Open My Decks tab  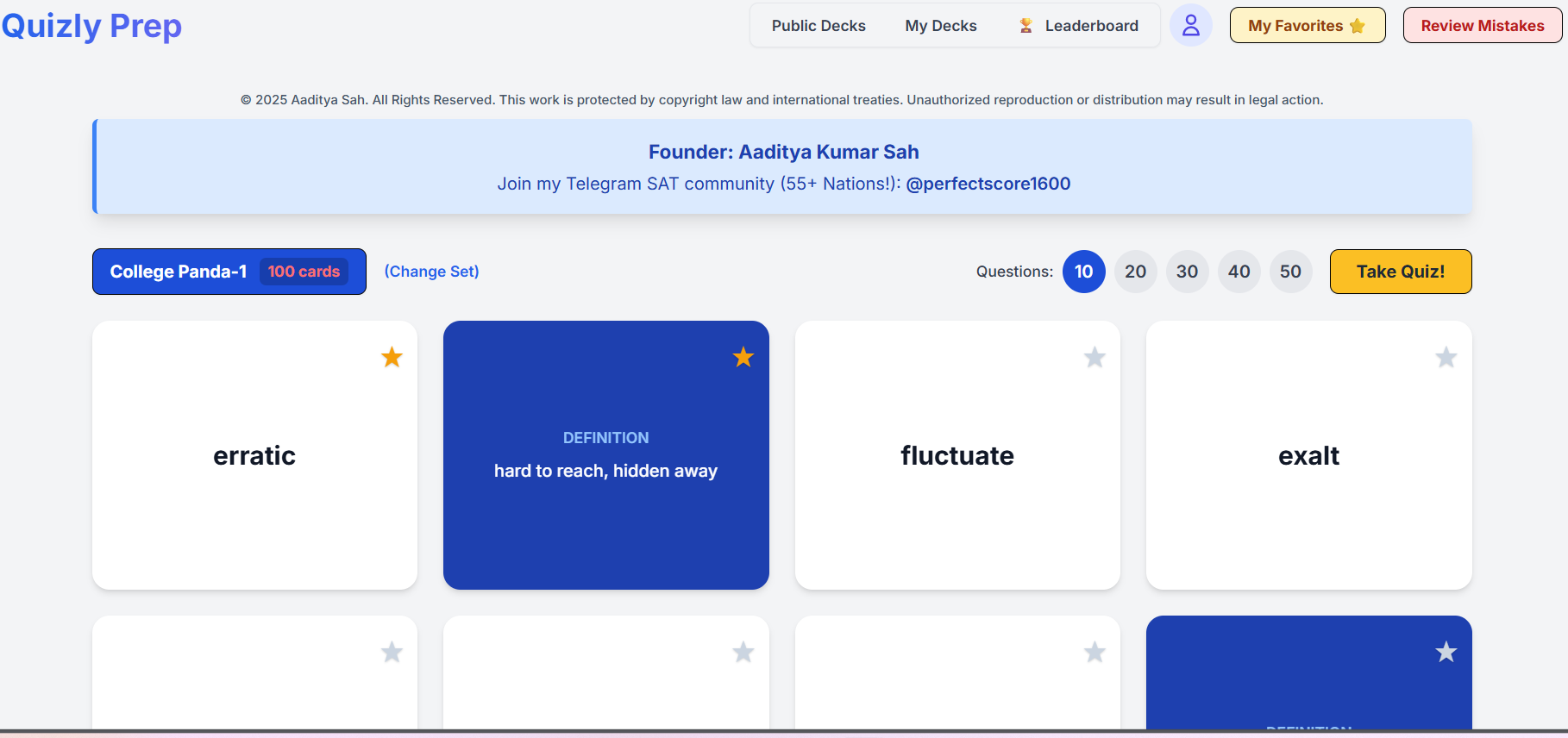click(x=940, y=26)
